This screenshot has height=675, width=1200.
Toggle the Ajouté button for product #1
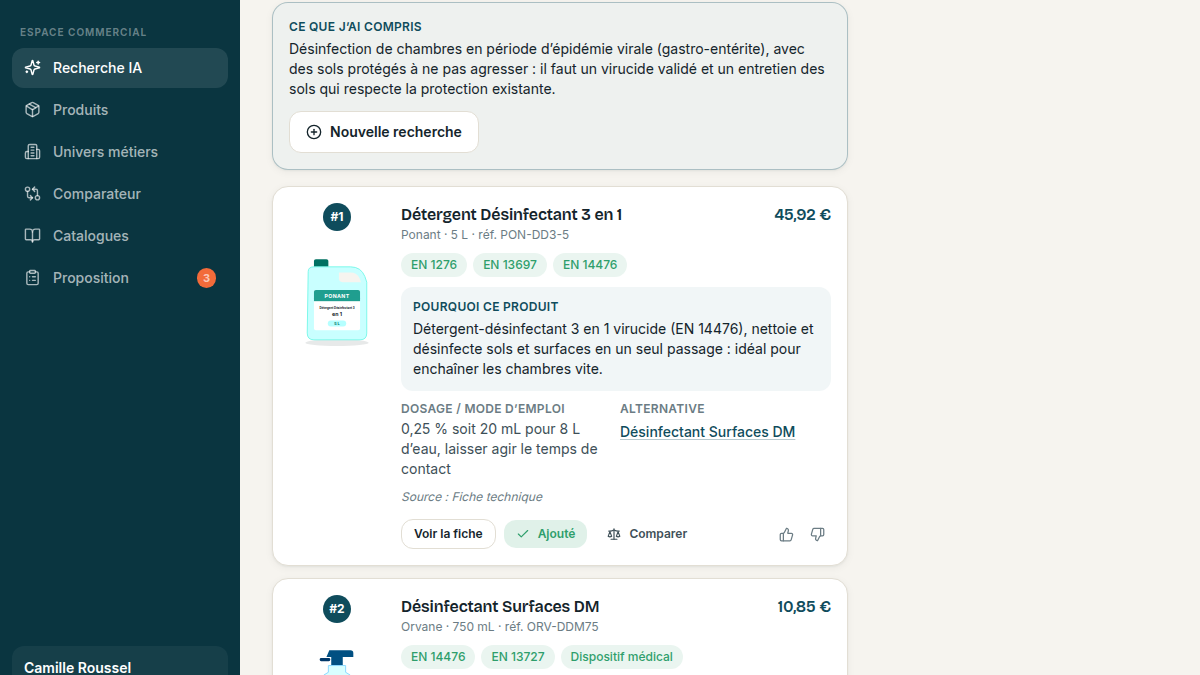point(545,534)
